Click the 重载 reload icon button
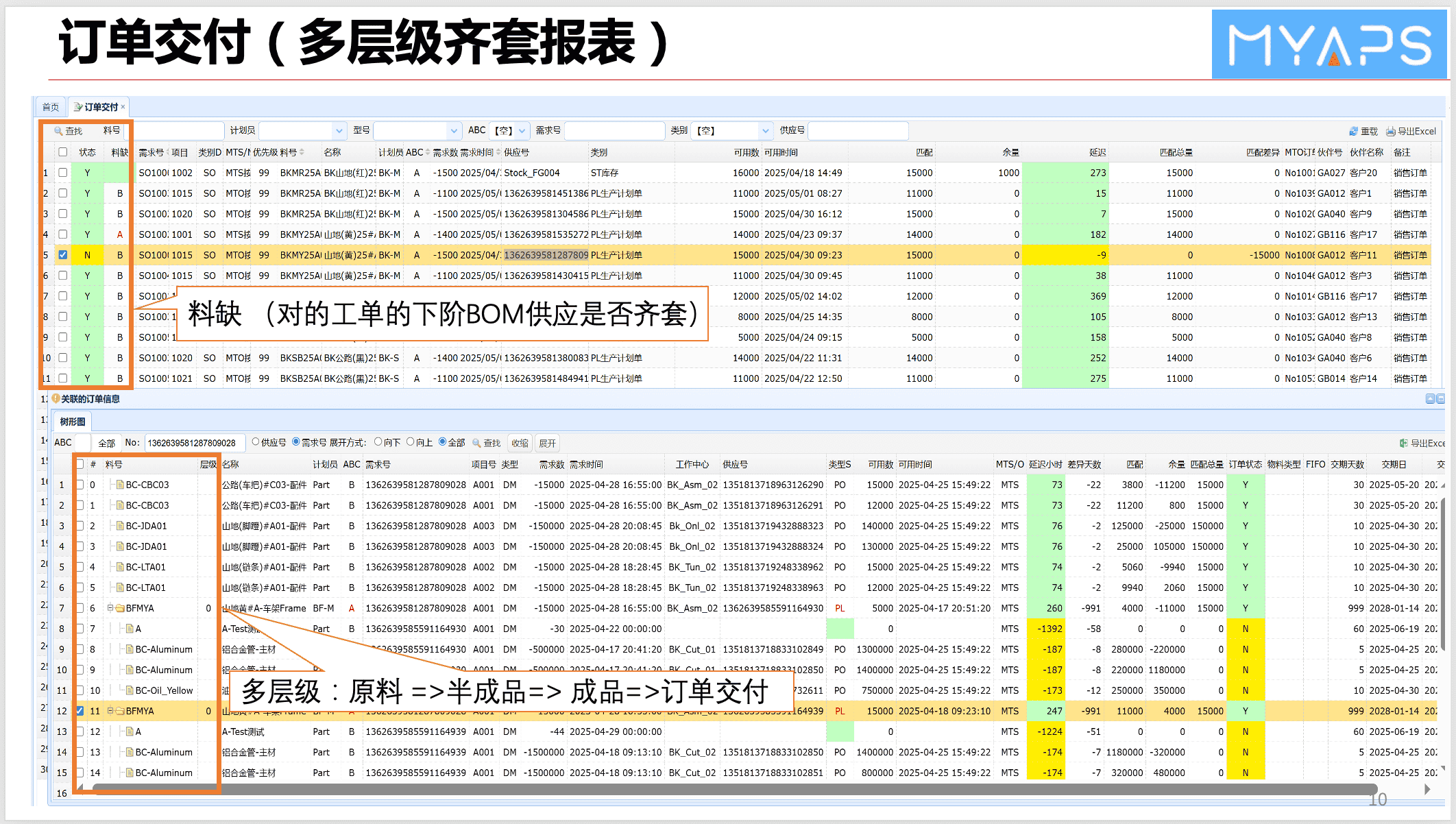Image resolution: width=1456 pixels, height=824 pixels. (1353, 131)
